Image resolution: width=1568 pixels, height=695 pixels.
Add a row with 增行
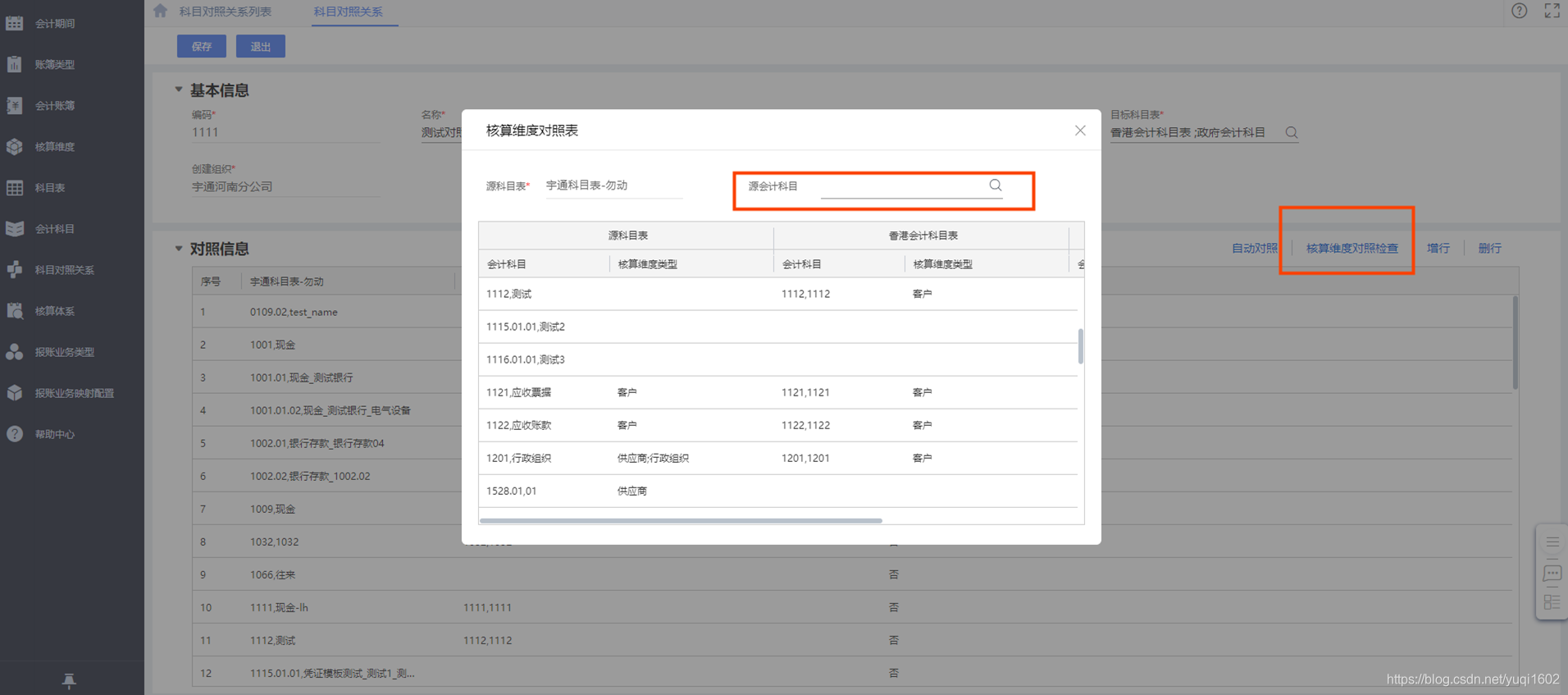(1438, 248)
